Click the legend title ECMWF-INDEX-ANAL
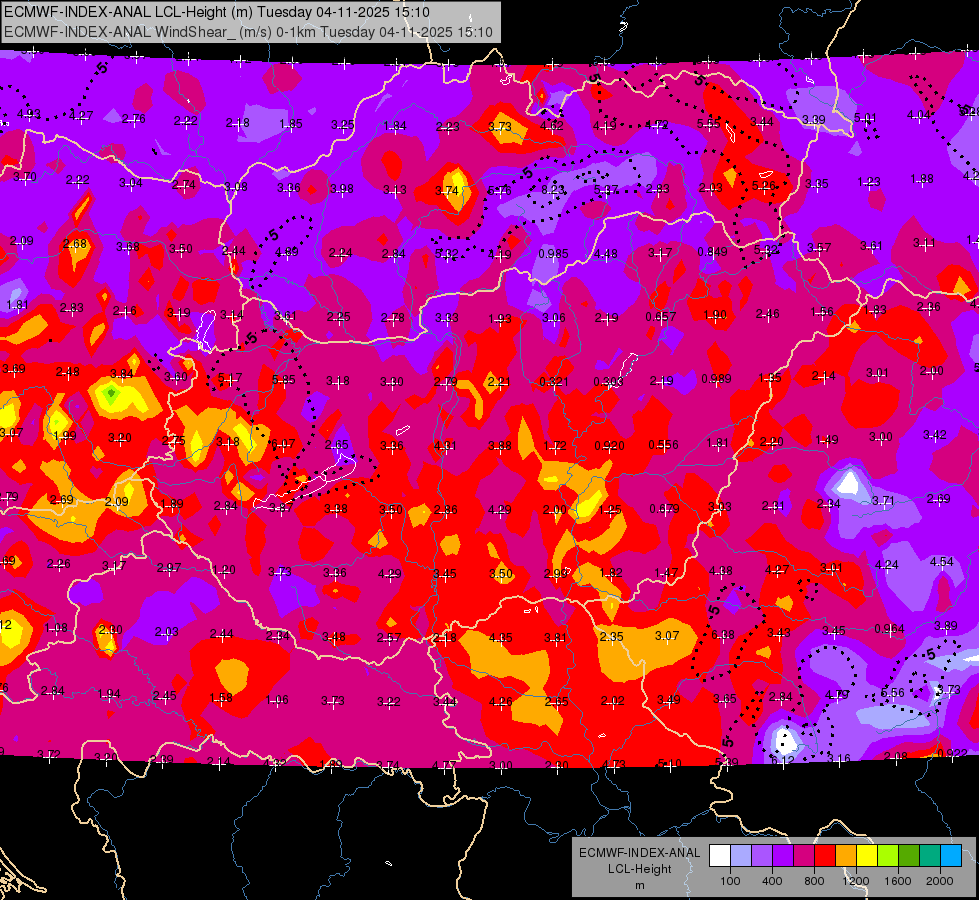The height and width of the screenshot is (900, 979). pos(639,853)
